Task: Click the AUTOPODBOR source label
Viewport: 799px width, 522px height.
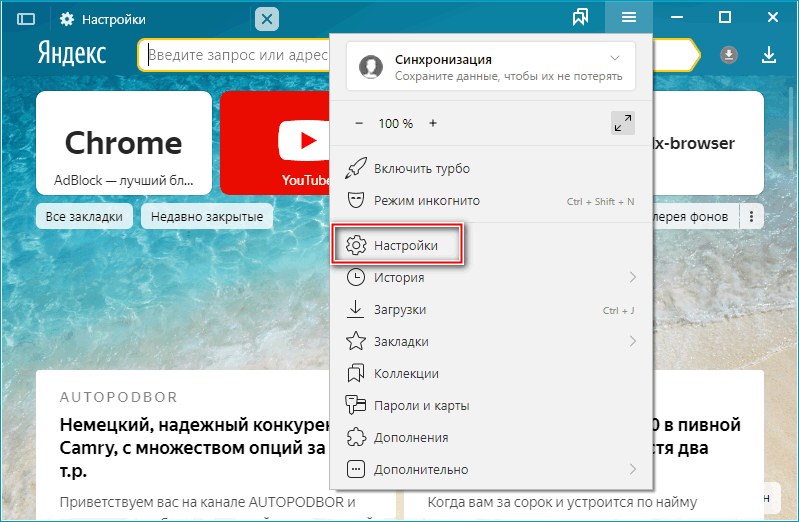Action: pos(118,397)
